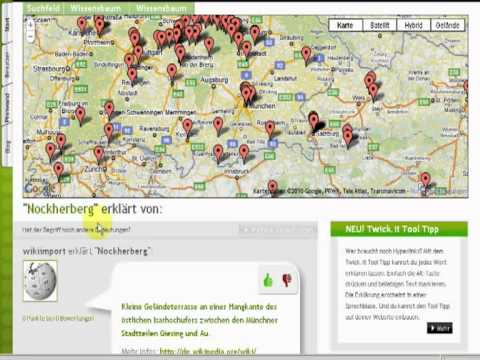Select the pin cluster near Wels
The height and width of the screenshot is (360, 480).
(371, 86)
